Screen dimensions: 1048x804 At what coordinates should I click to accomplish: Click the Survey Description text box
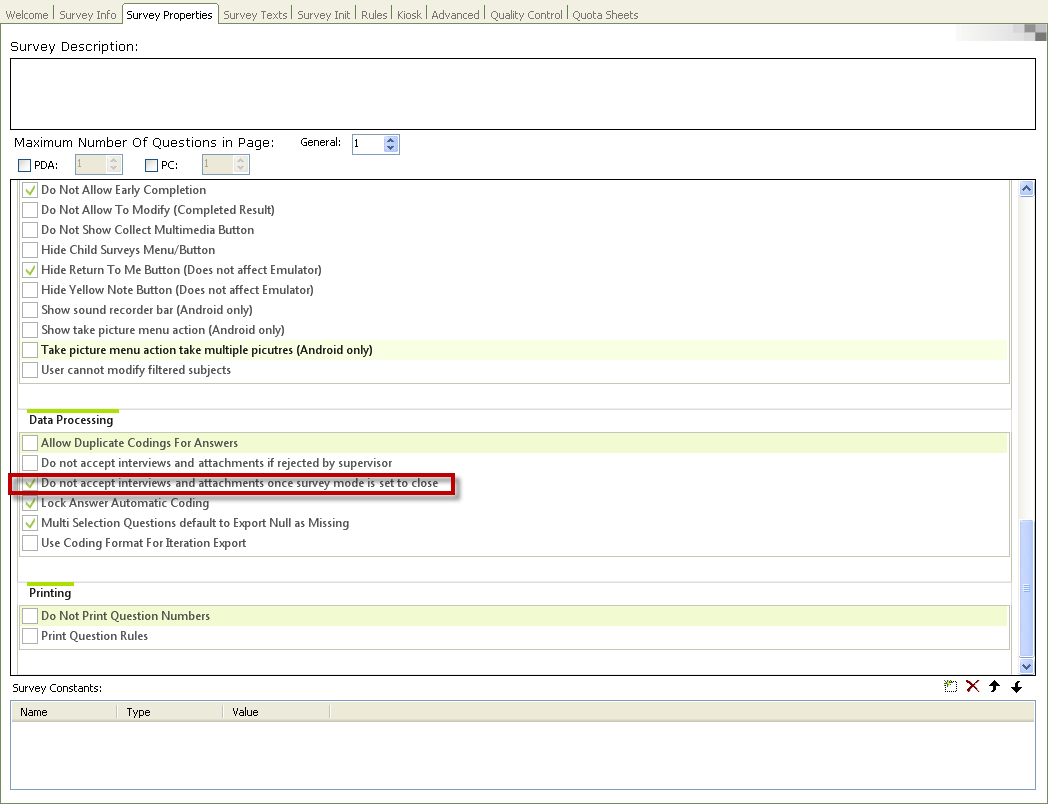(523, 94)
